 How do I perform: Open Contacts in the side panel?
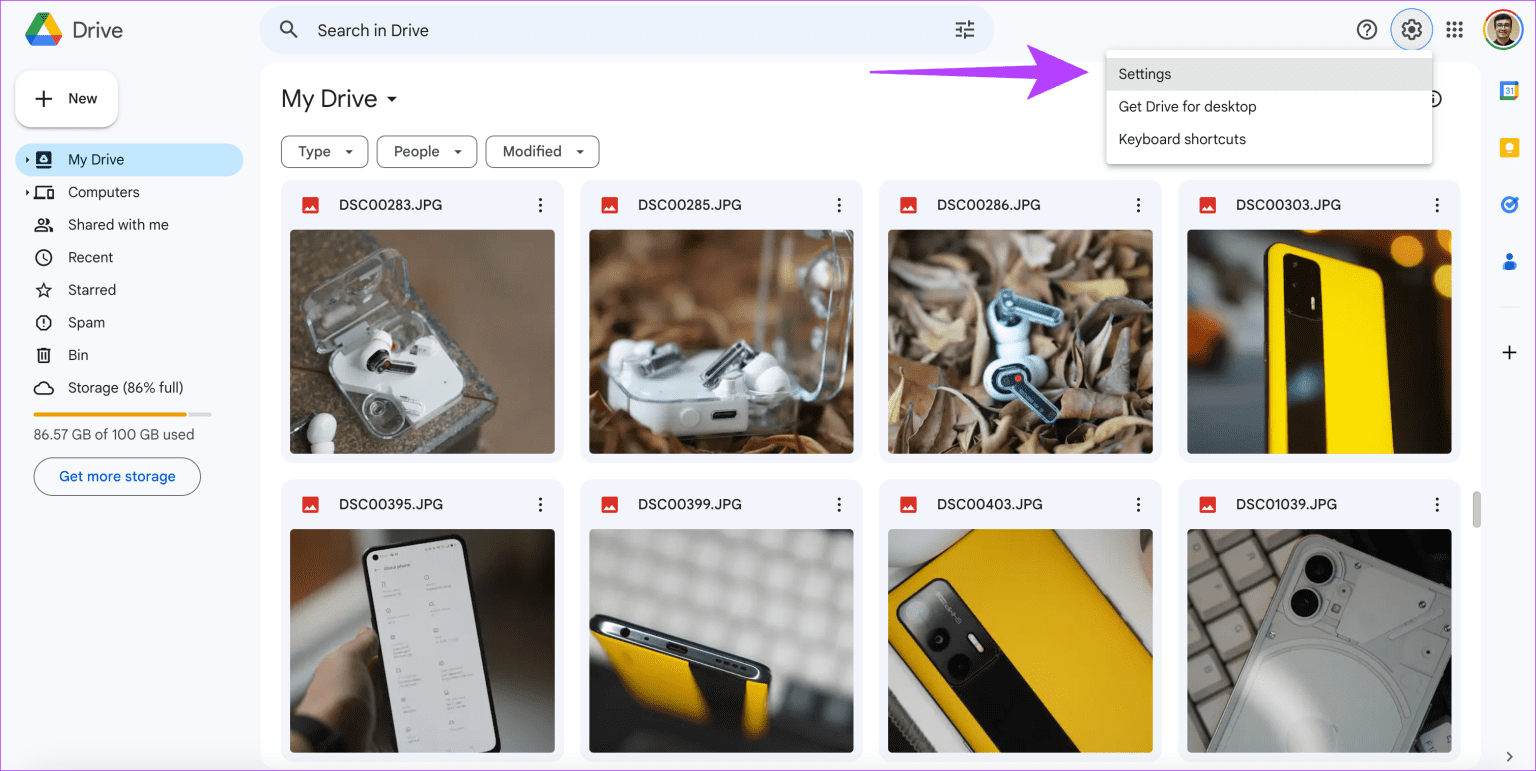pyautogui.click(x=1509, y=262)
